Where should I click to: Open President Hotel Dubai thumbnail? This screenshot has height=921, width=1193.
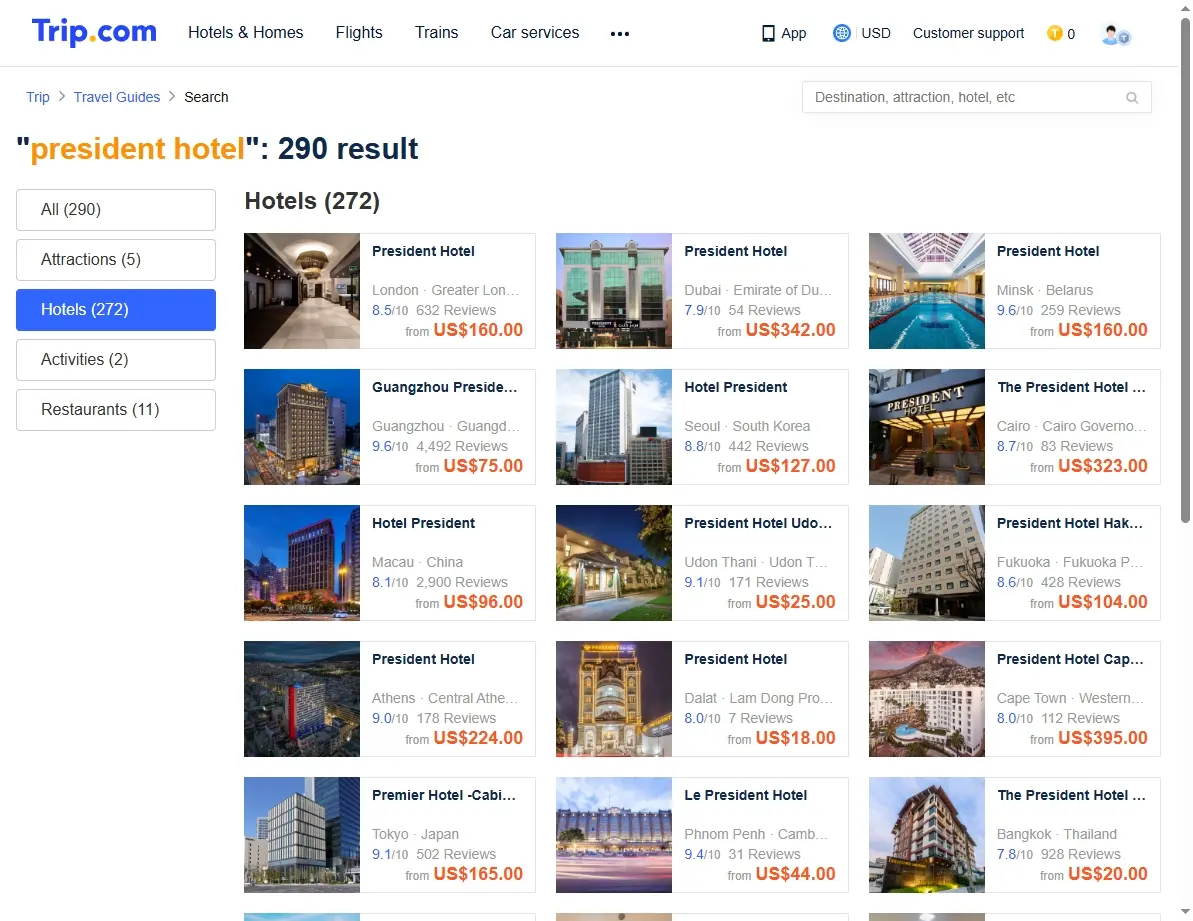click(614, 291)
